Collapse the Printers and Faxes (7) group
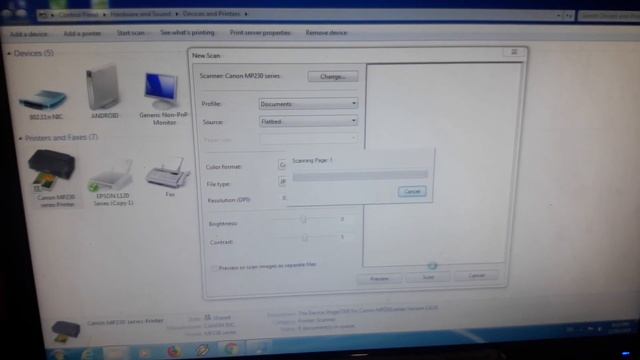 (20, 138)
